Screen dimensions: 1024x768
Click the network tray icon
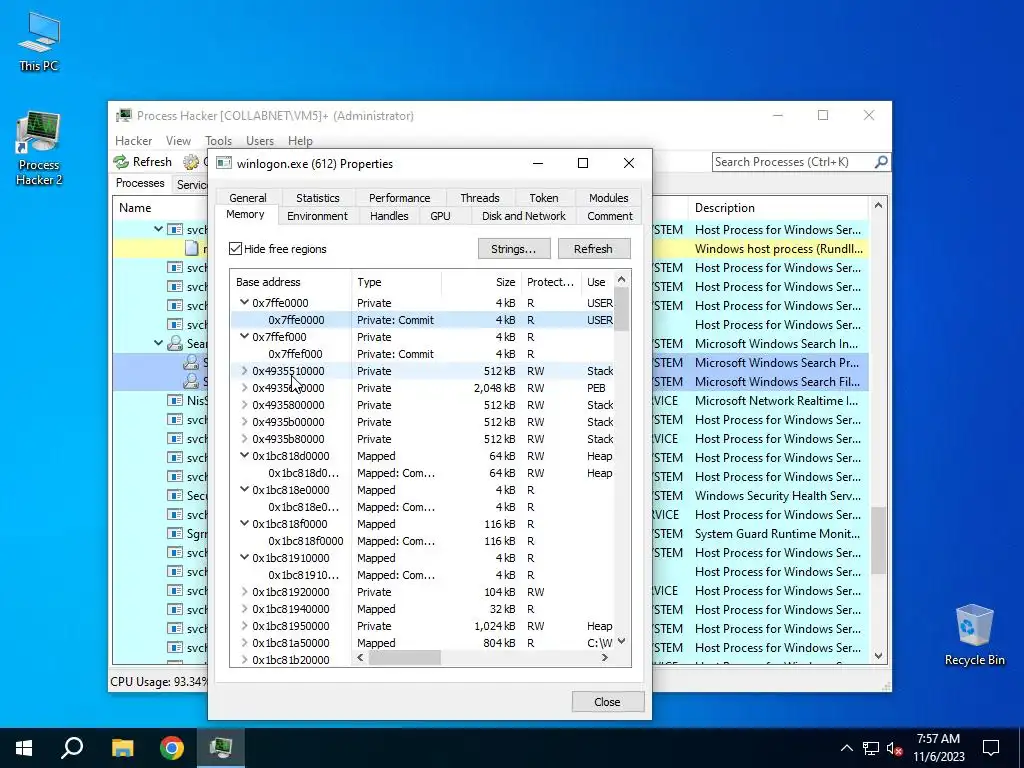coord(871,748)
